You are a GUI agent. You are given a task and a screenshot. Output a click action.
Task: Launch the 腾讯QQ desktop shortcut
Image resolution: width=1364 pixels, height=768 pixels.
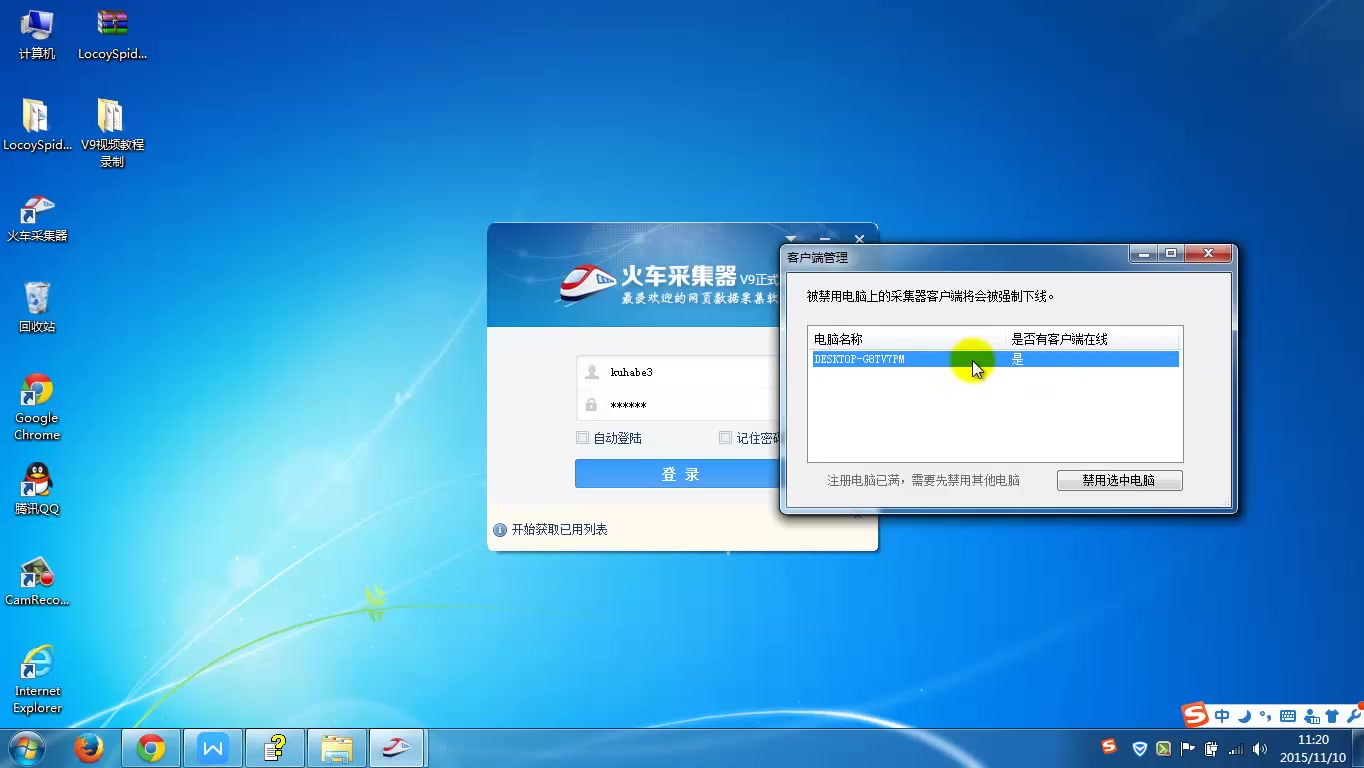[37, 488]
